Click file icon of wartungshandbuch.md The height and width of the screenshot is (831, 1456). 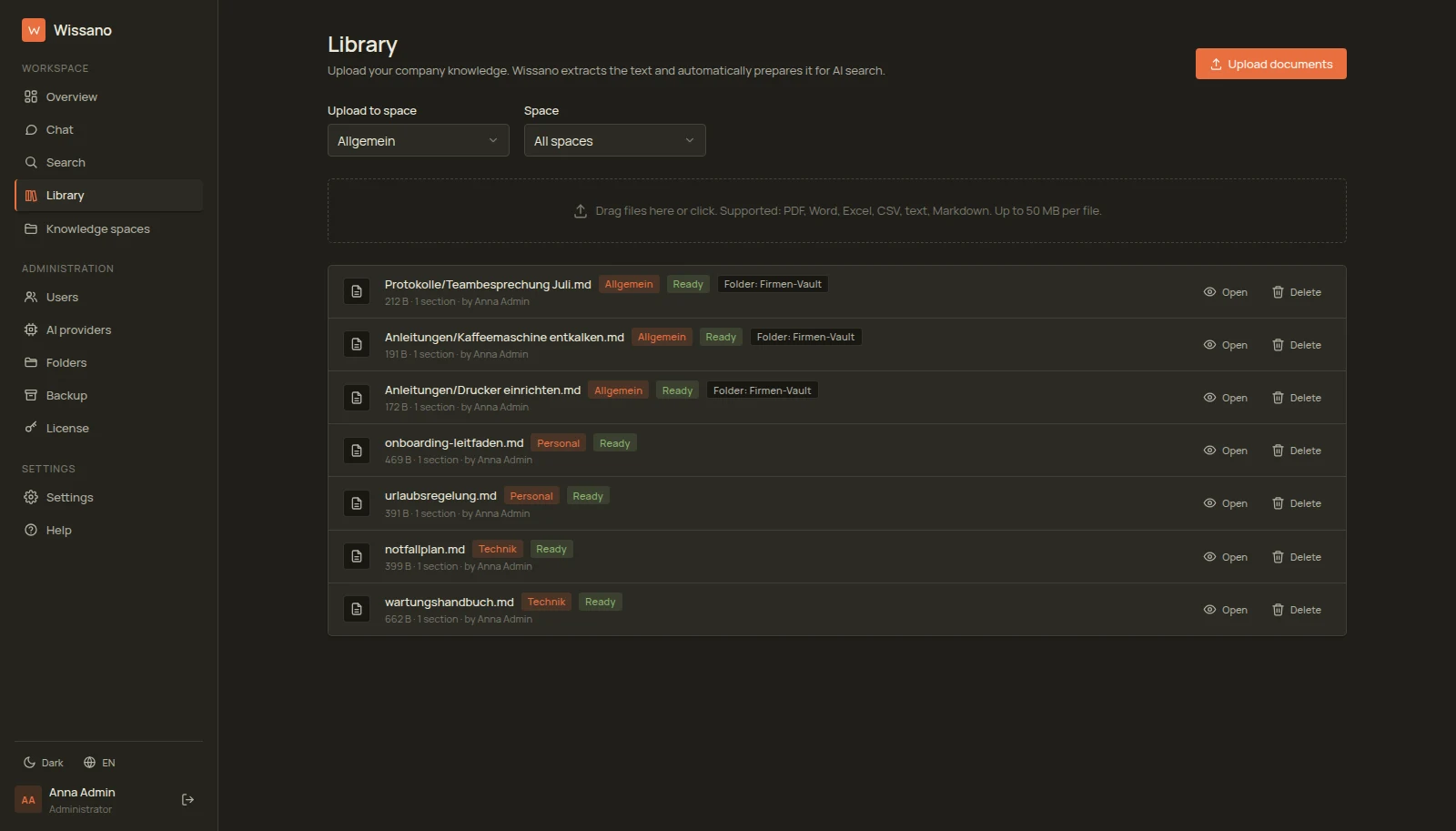tap(357, 609)
